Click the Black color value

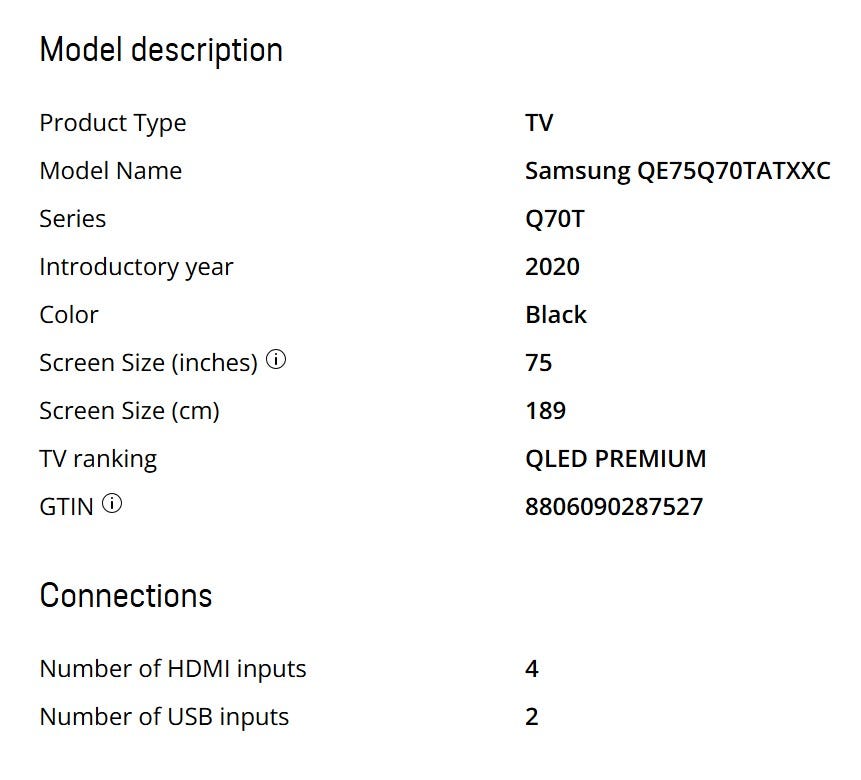pos(555,315)
